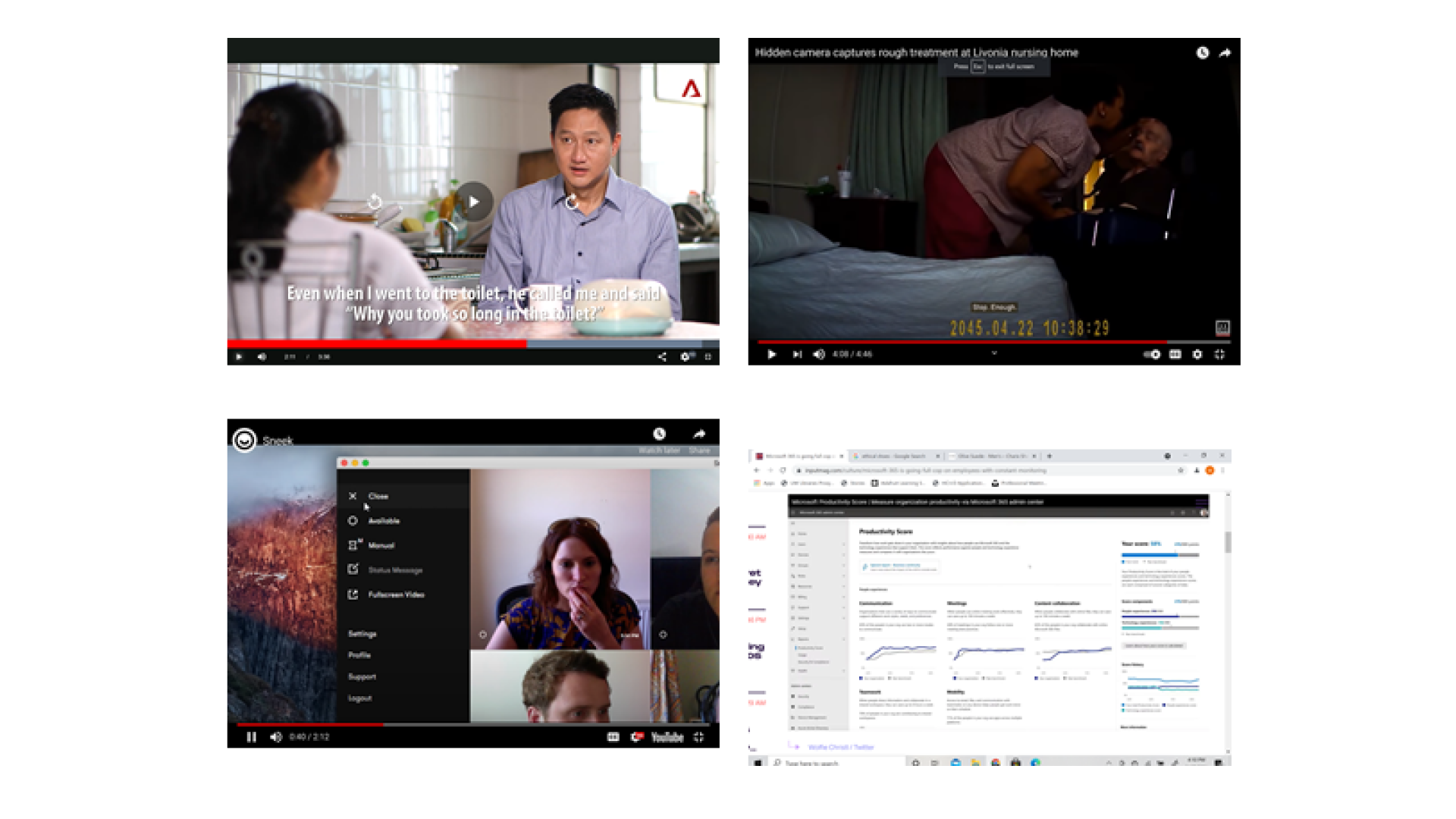Open the Windows Start menu
The height and width of the screenshot is (819, 1456).
758,762
